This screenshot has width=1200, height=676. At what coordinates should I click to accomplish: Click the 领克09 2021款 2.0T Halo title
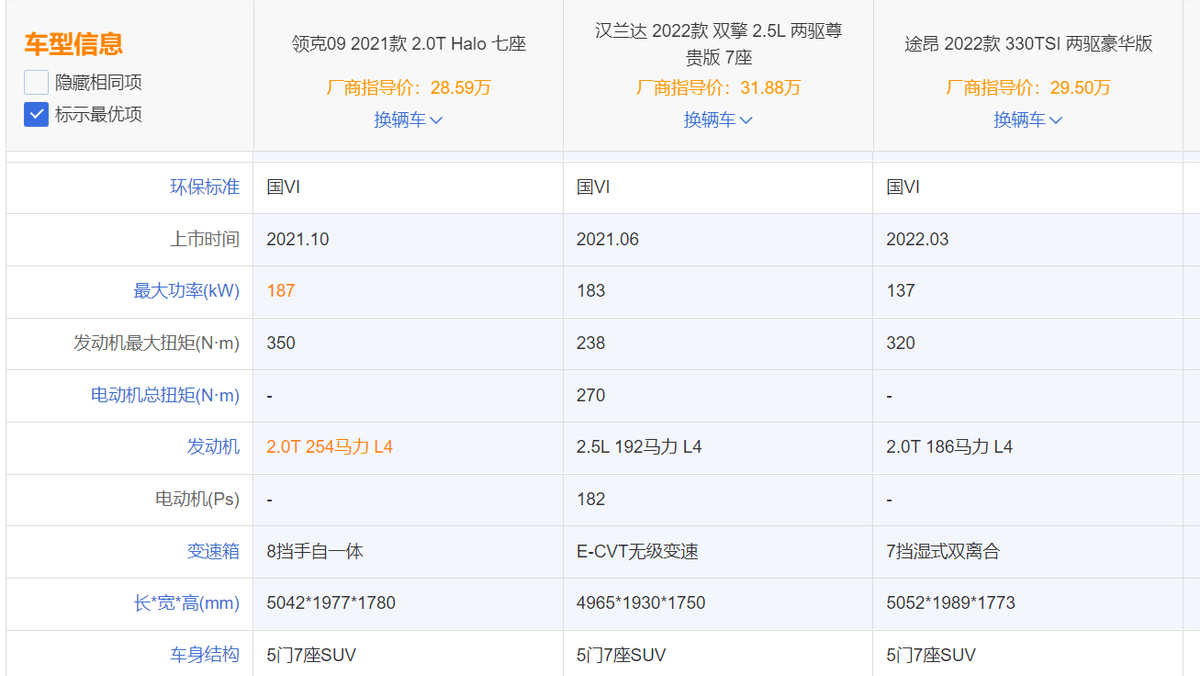(x=408, y=44)
